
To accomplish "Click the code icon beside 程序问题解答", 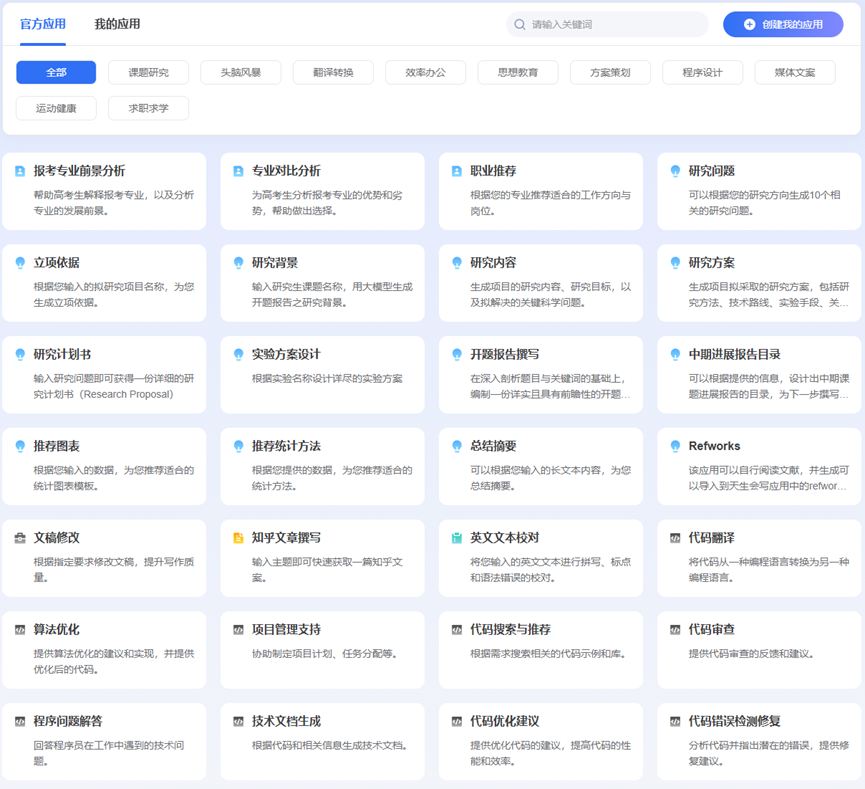I will tap(20, 721).
